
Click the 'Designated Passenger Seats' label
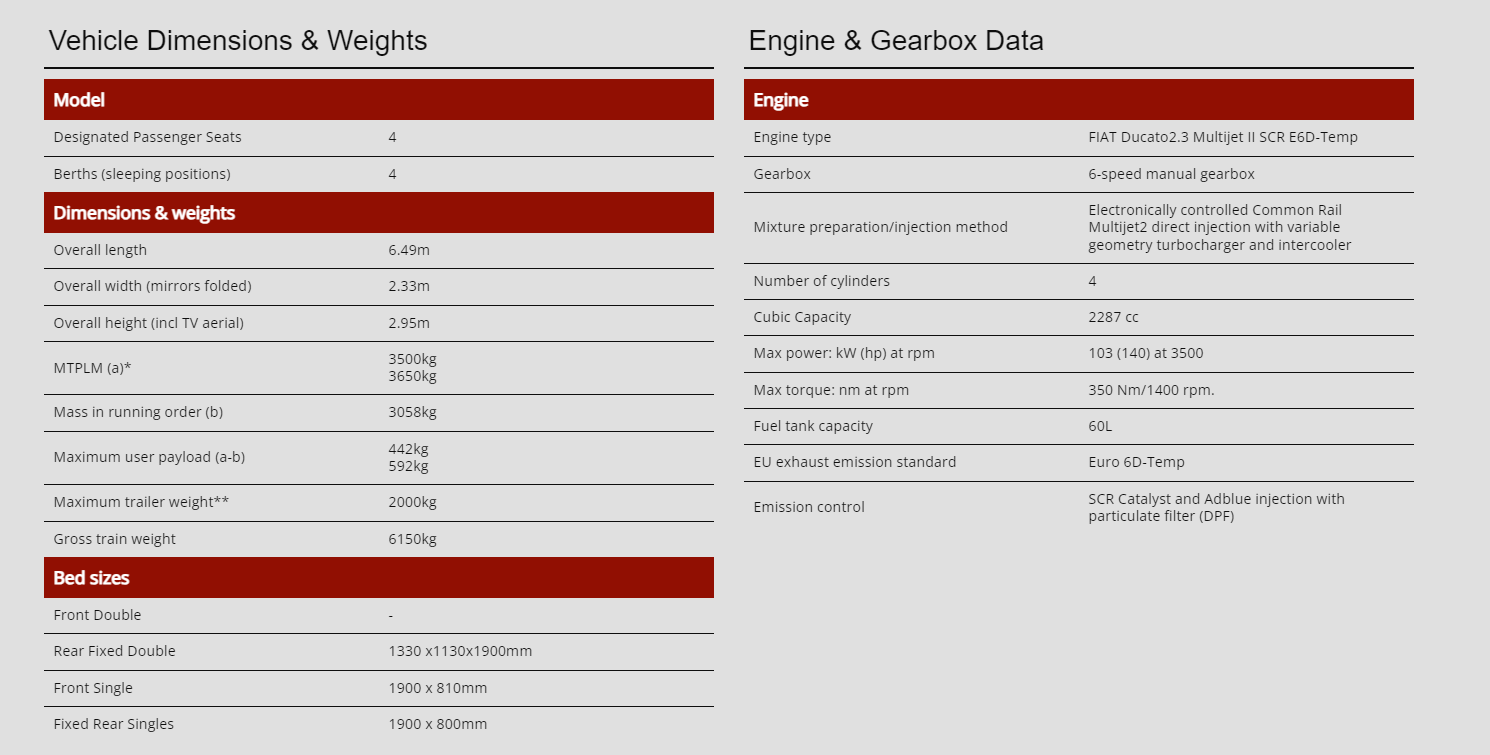click(x=147, y=137)
